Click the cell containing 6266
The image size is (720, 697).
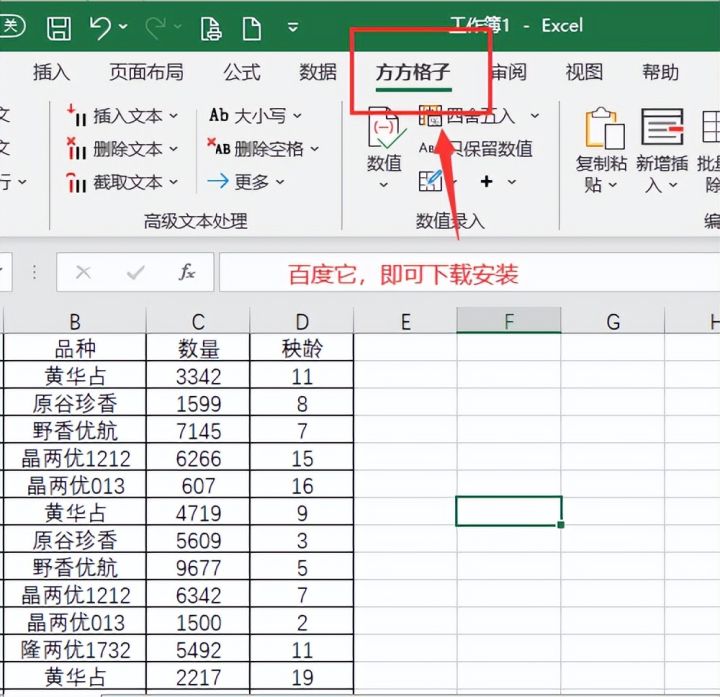pos(198,458)
